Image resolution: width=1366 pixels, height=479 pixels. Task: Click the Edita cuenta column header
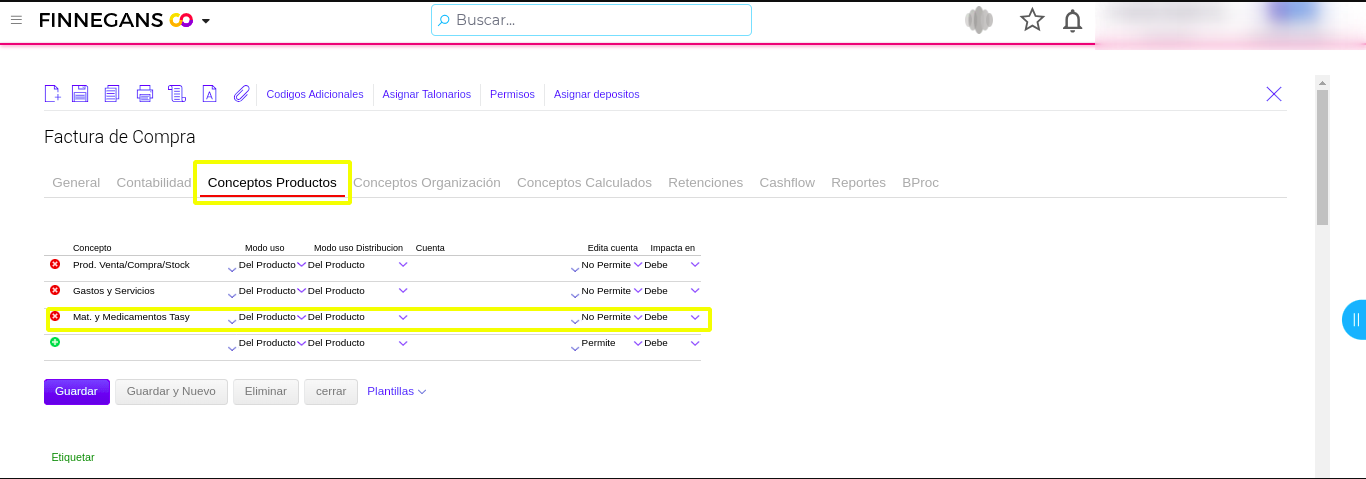612,248
